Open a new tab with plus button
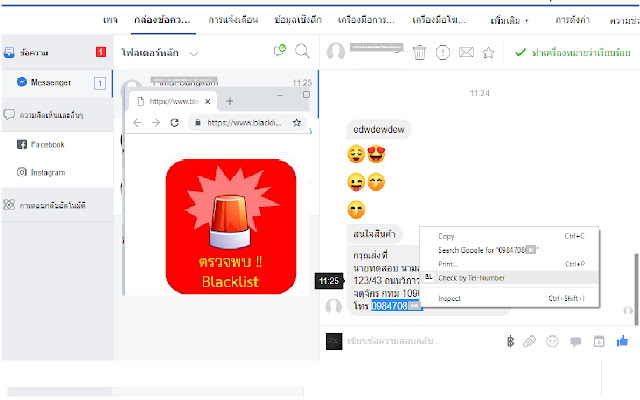The image size is (640, 400). coord(229,101)
